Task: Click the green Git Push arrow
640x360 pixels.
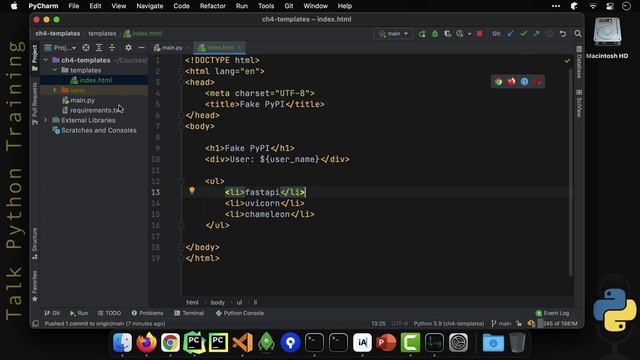Action: click(x=536, y=34)
